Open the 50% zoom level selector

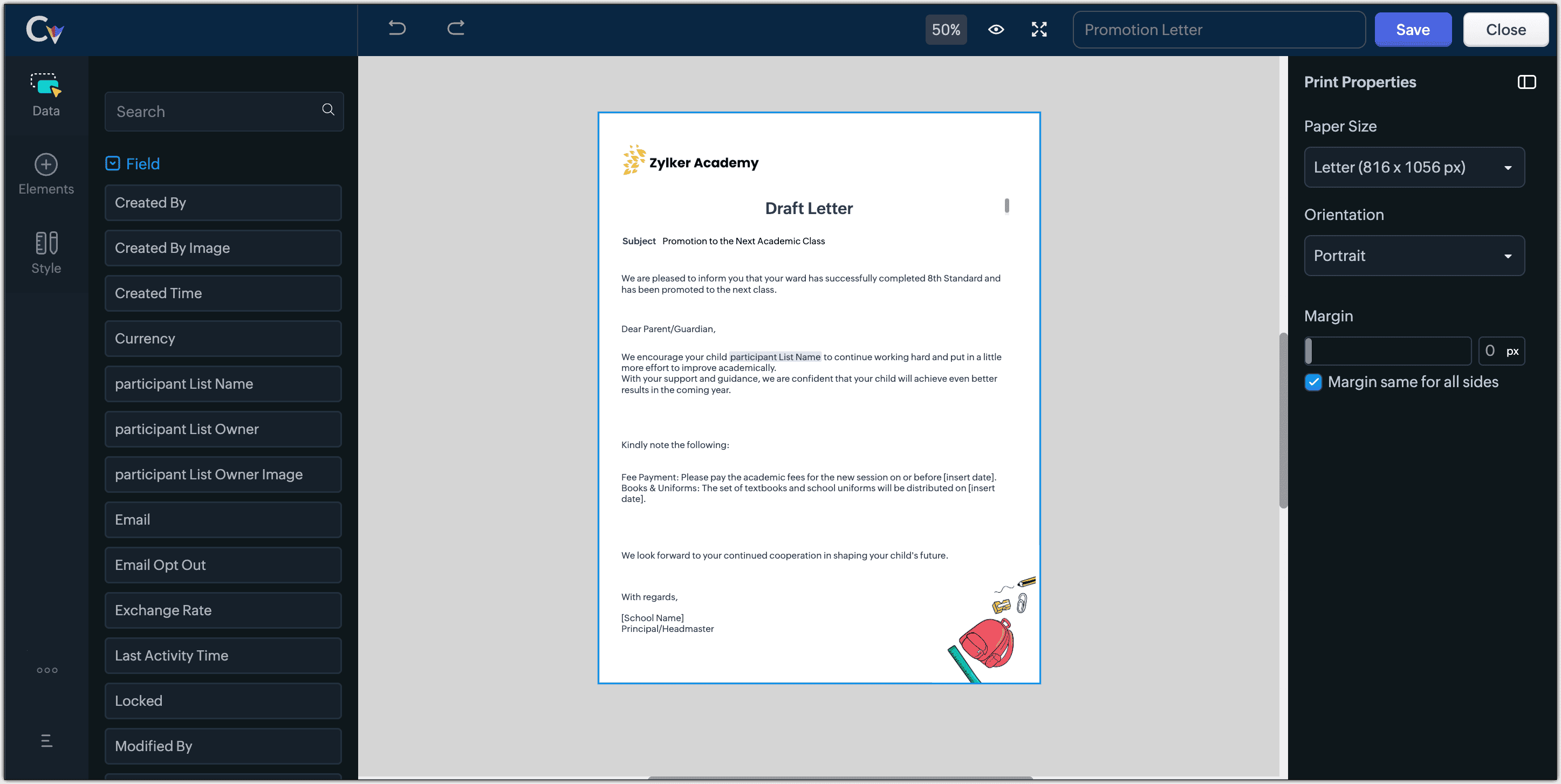(946, 30)
